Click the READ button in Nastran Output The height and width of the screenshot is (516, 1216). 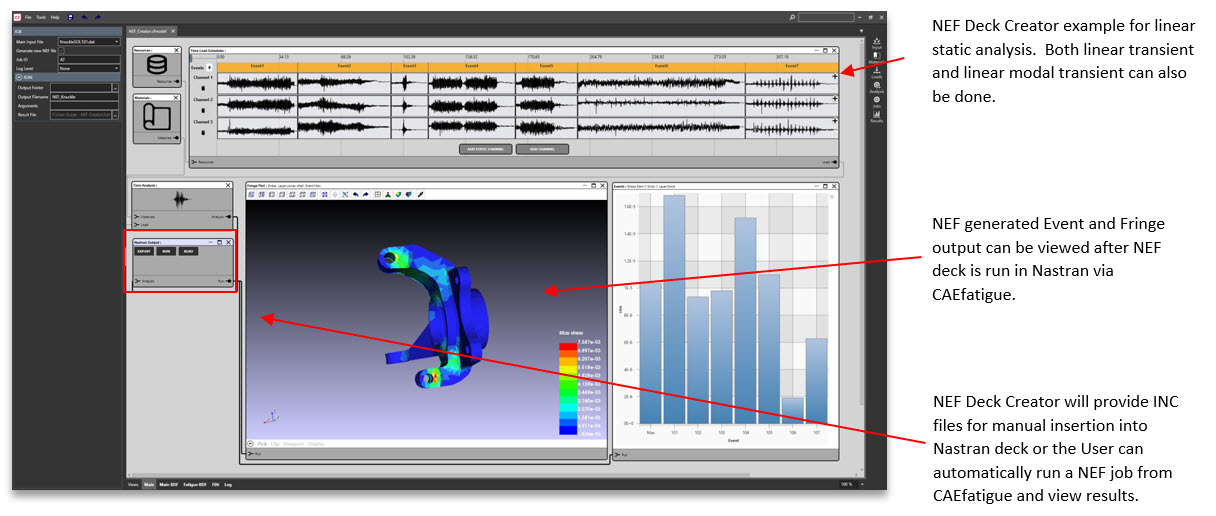tap(189, 251)
